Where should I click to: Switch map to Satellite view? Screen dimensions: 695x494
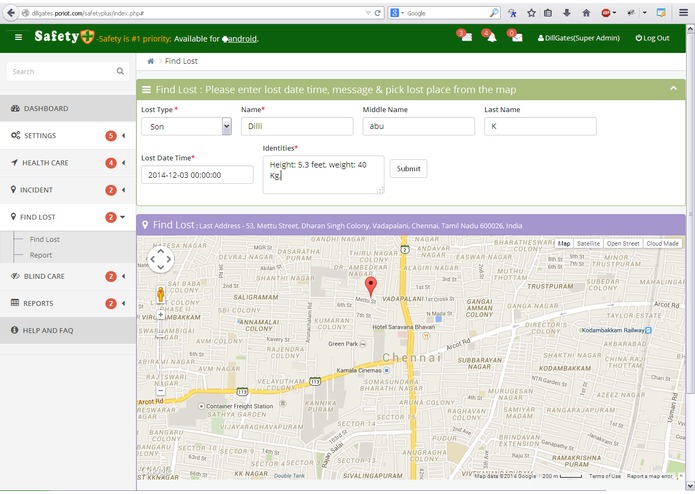click(588, 243)
